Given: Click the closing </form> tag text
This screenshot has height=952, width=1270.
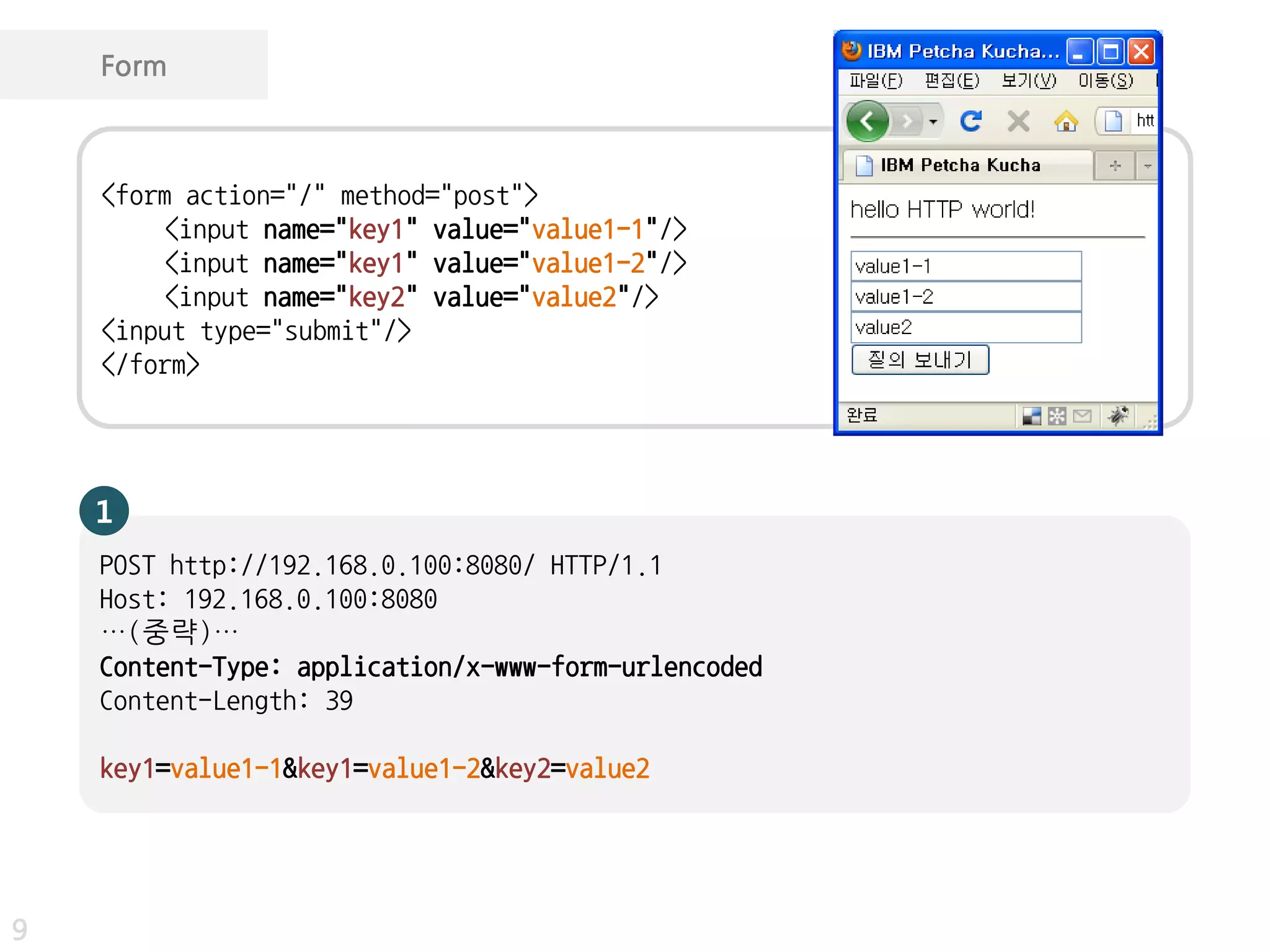Looking at the screenshot, I should point(150,365).
